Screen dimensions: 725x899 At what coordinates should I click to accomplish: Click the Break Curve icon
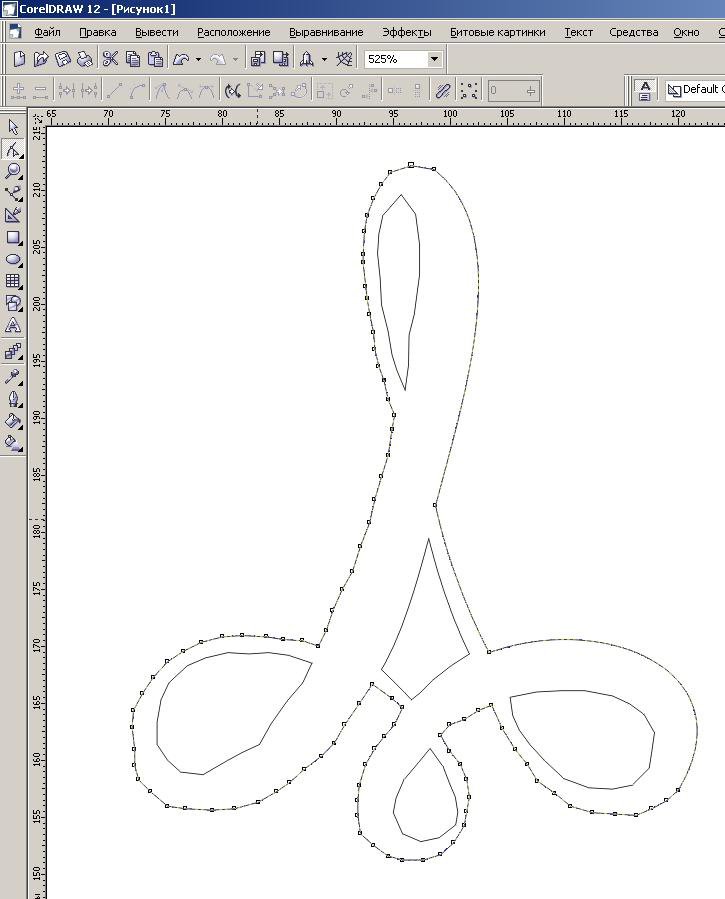click(89, 90)
